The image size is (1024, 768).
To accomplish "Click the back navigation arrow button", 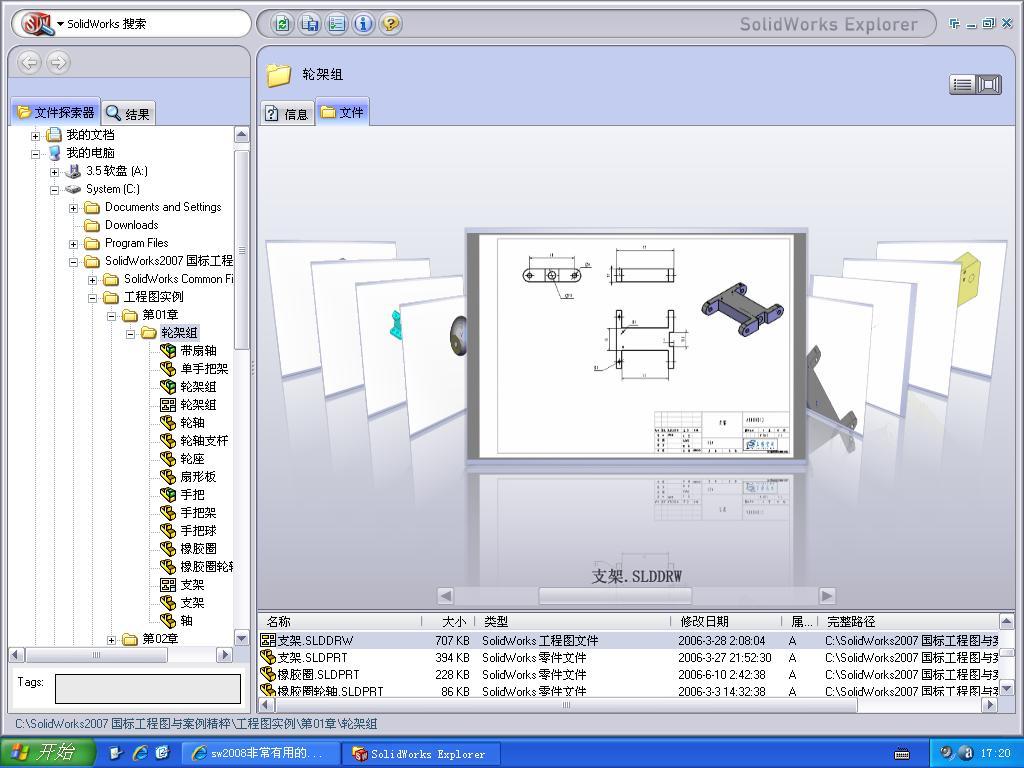I will (x=29, y=62).
